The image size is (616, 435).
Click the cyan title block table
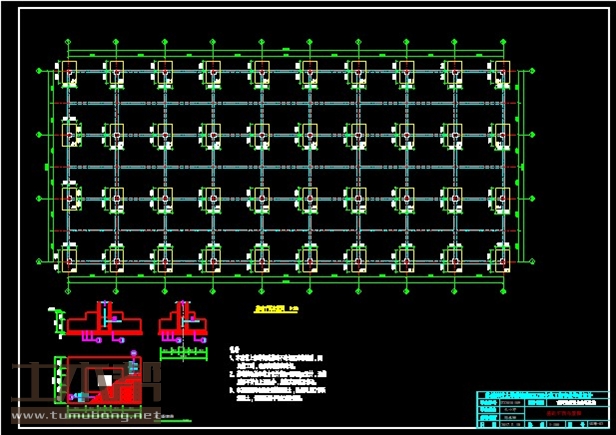tap(540, 409)
